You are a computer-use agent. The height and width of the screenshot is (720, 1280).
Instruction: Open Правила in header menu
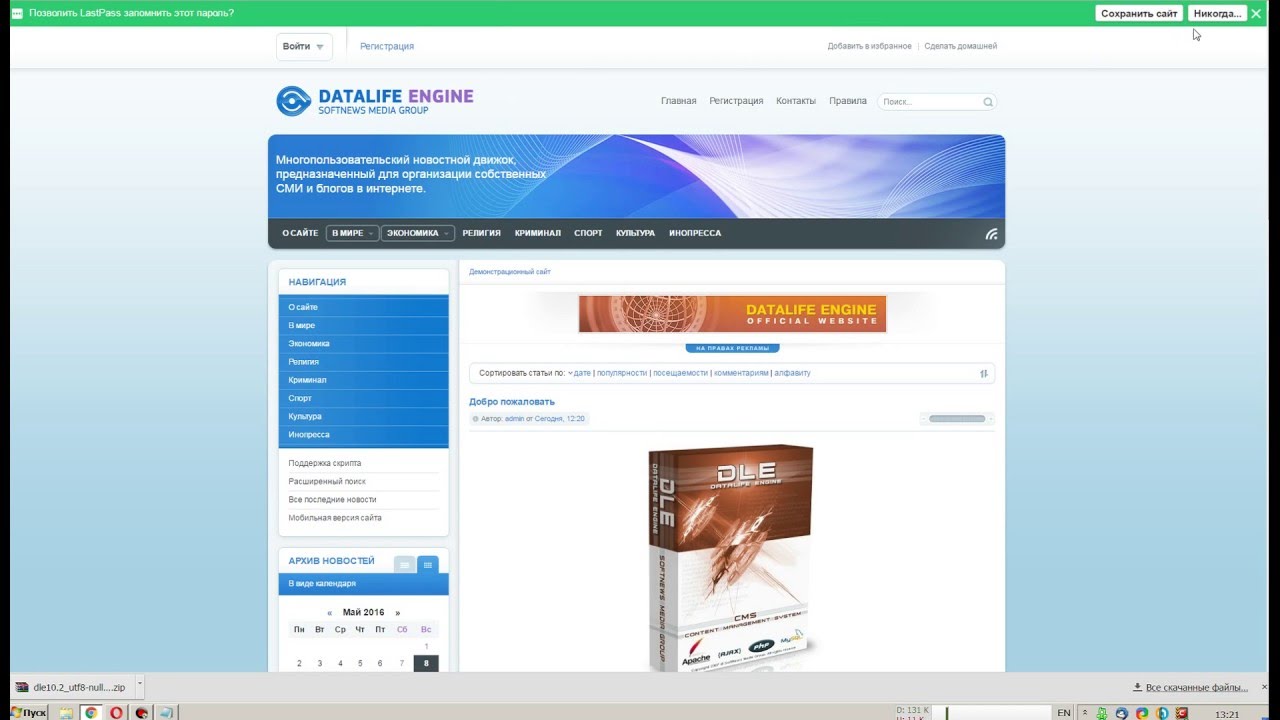[848, 101]
